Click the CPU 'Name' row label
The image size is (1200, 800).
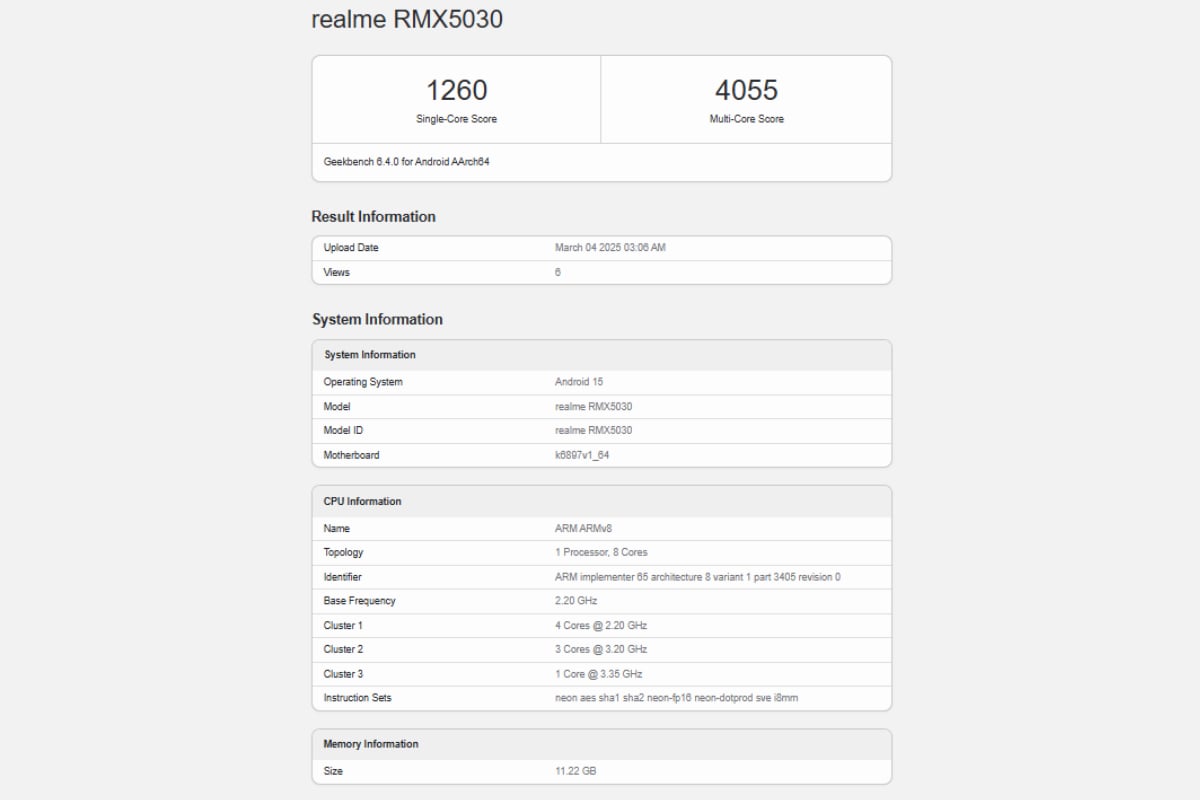[x=337, y=528]
